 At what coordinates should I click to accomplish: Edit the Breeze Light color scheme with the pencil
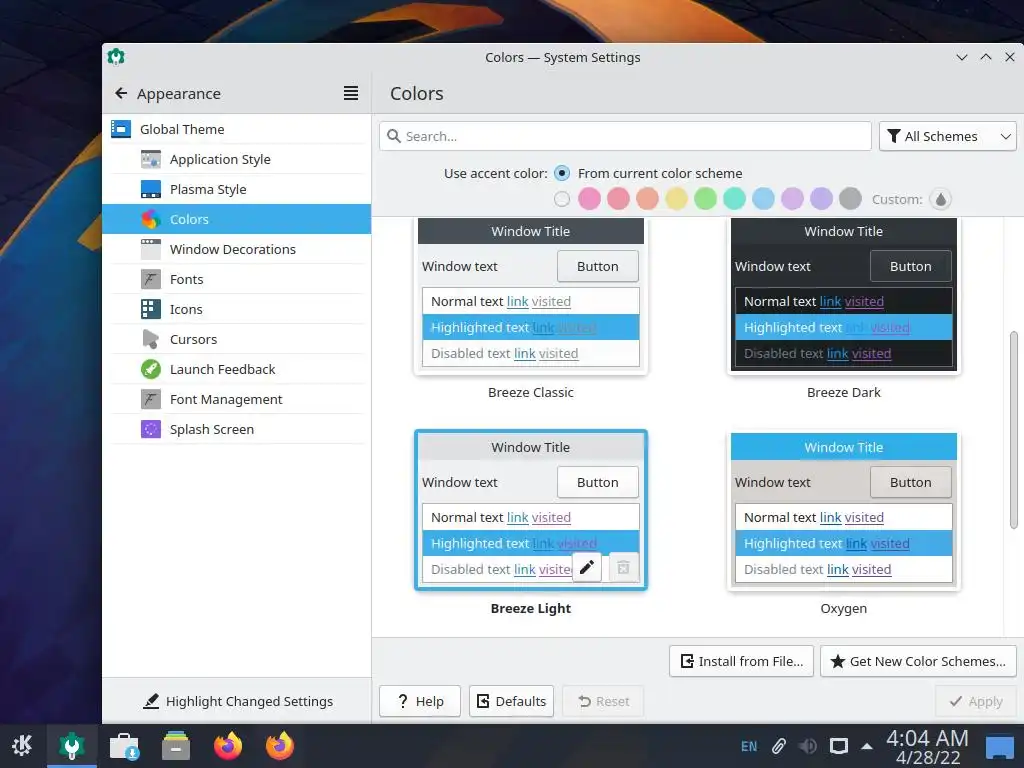click(x=586, y=568)
